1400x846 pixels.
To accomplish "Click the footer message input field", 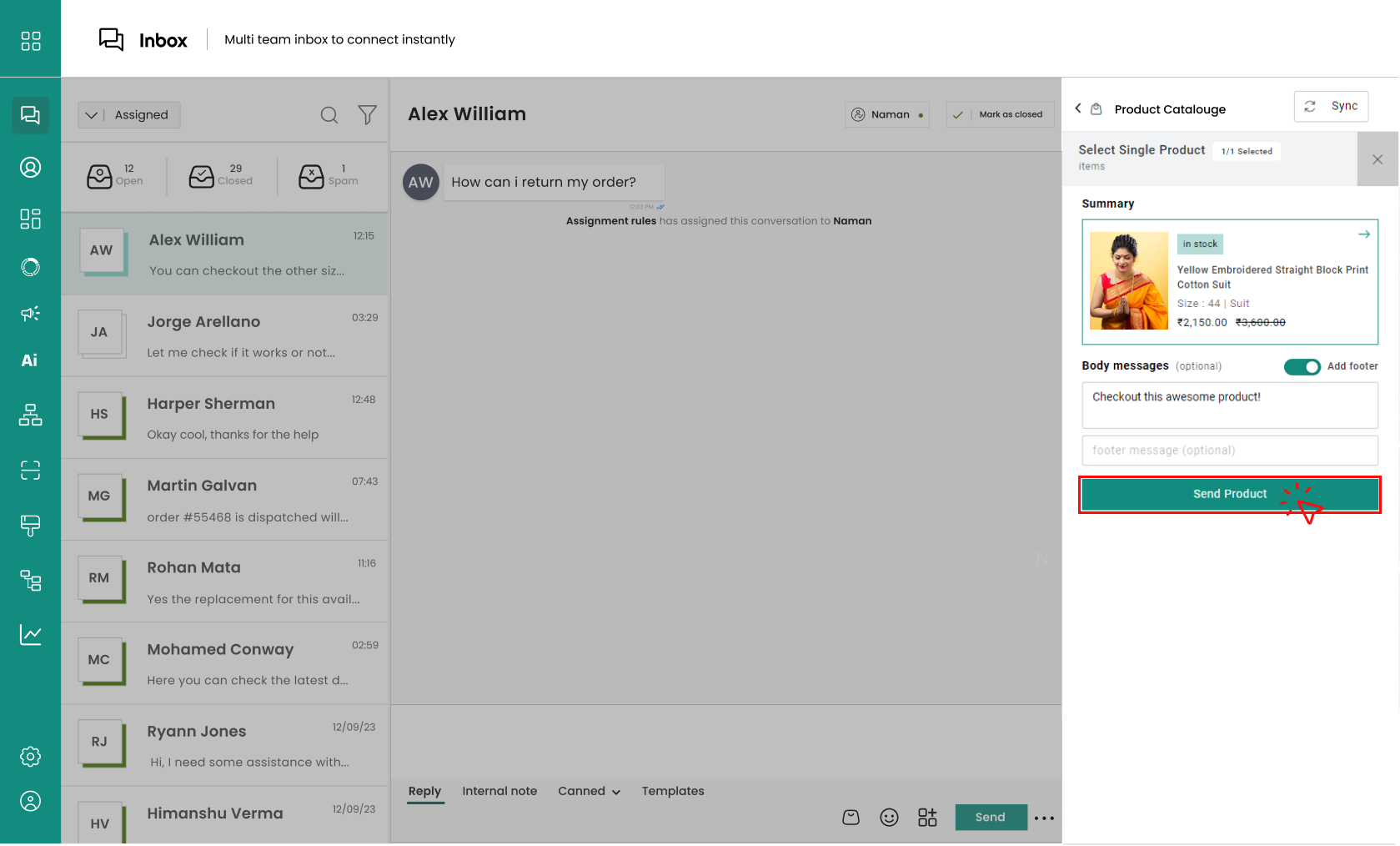I will tap(1229, 451).
